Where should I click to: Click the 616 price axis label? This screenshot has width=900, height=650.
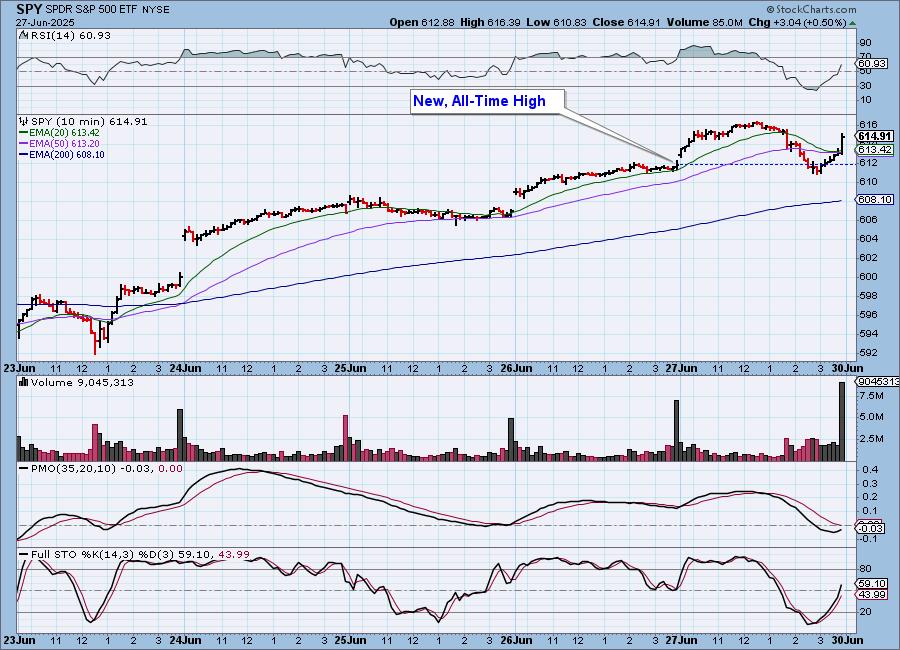pyautogui.click(x=868, y=125)
